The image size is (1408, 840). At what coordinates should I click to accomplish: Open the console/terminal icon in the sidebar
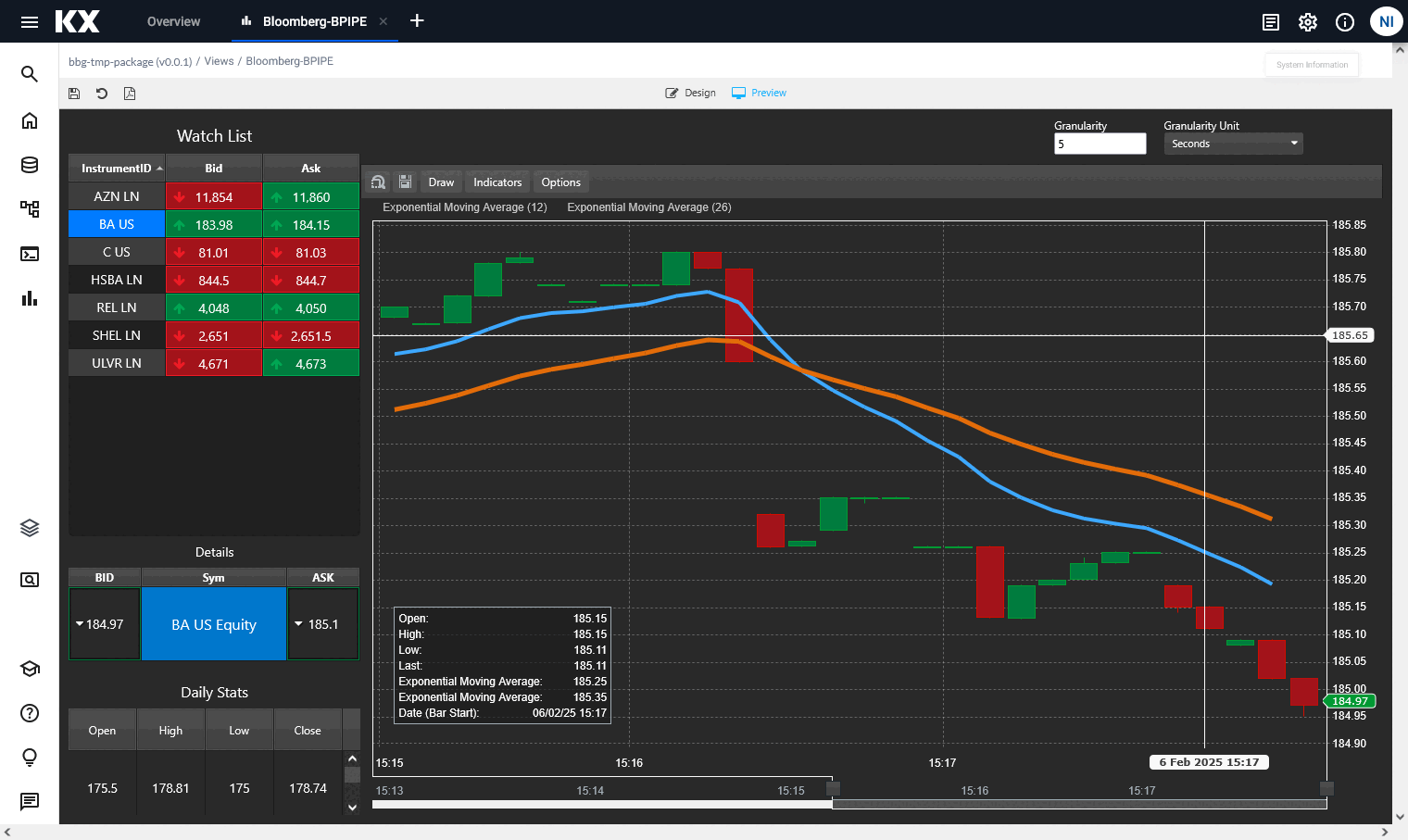[x=29, y=254]
